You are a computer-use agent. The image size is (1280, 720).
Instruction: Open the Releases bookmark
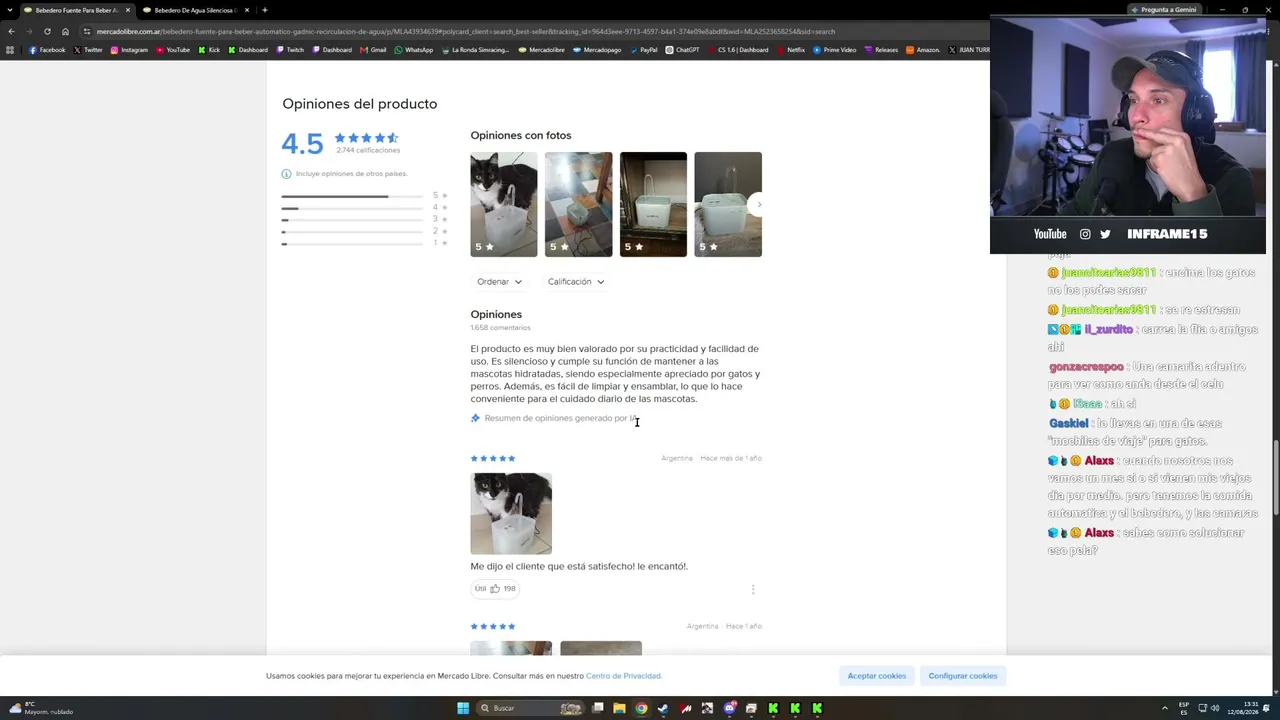881,50
